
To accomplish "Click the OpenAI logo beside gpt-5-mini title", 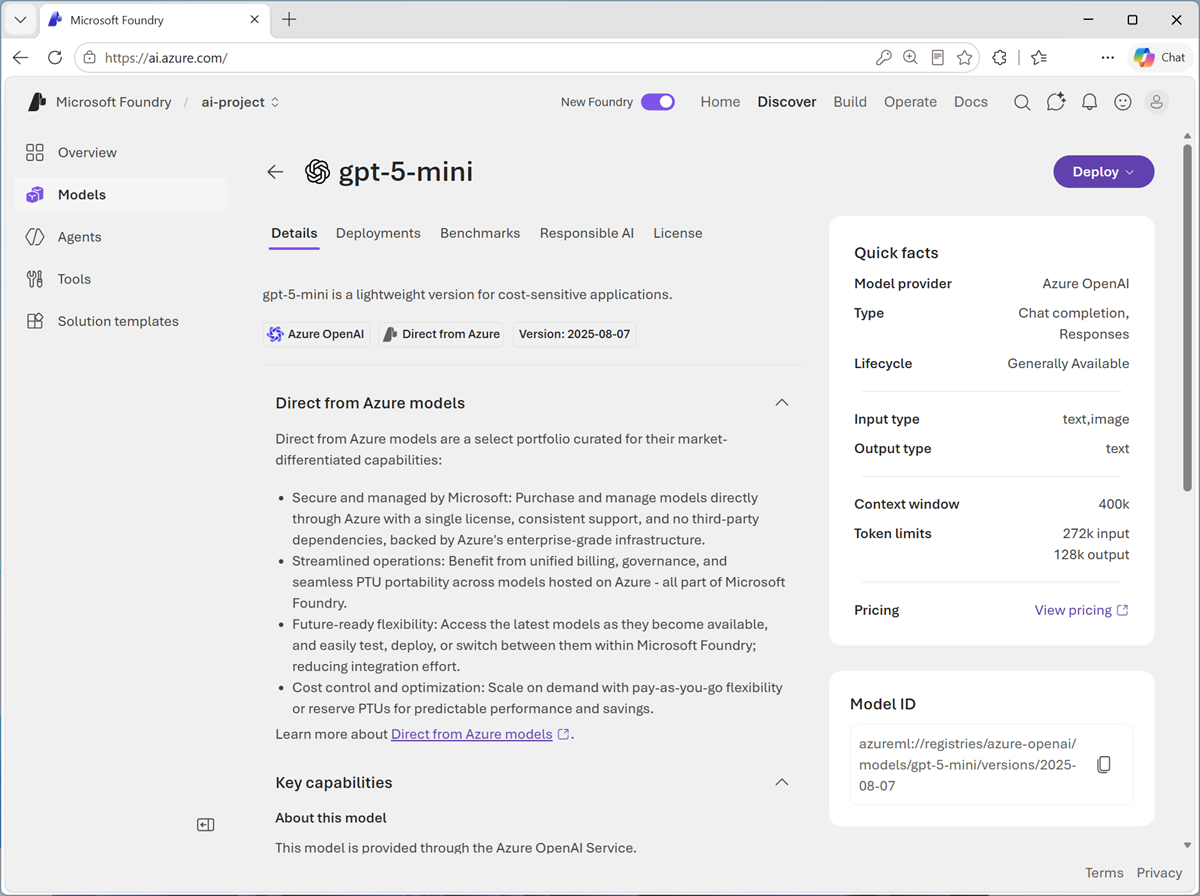I will pos(318,172).
